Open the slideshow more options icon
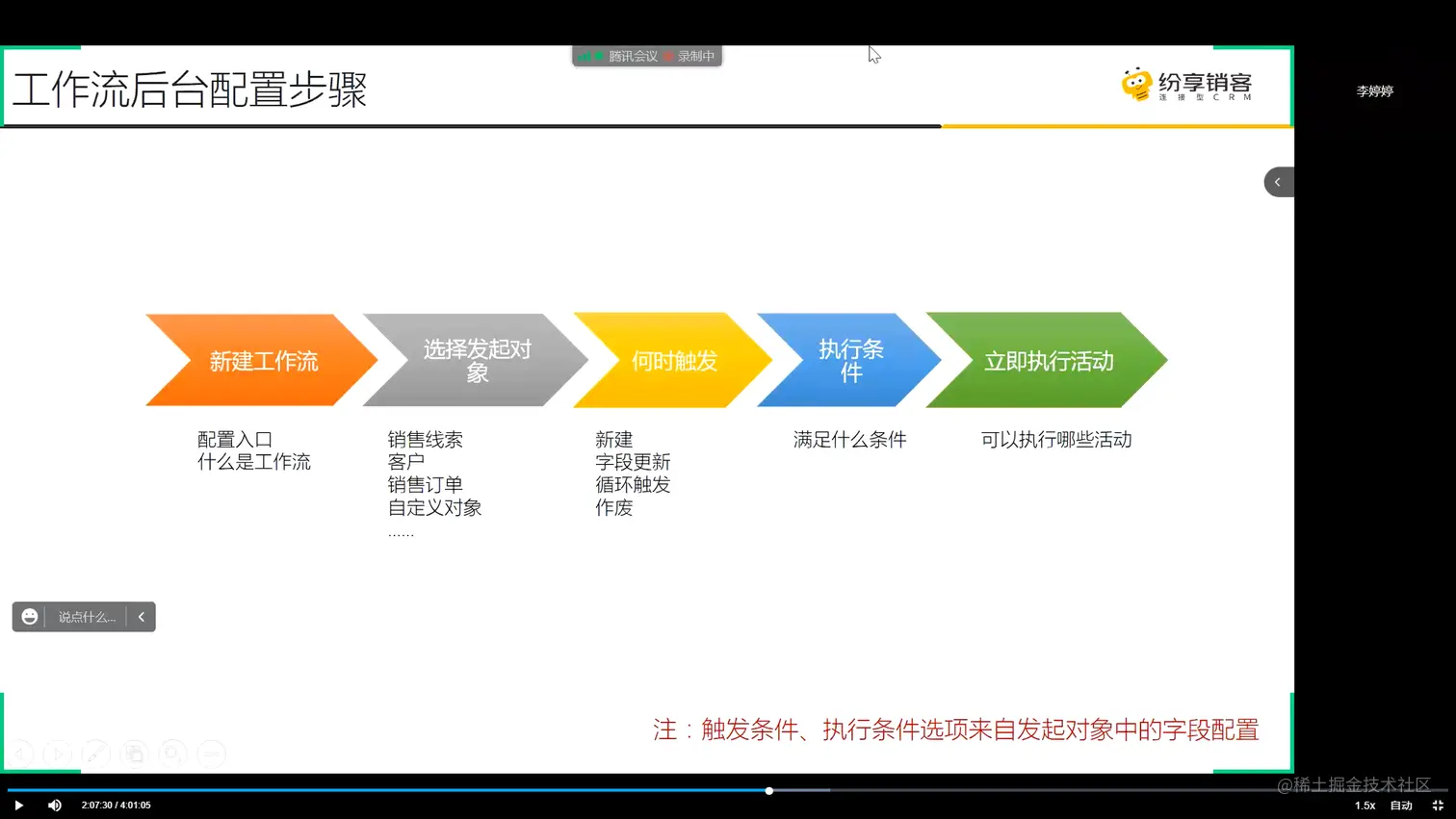 (212, 754)
